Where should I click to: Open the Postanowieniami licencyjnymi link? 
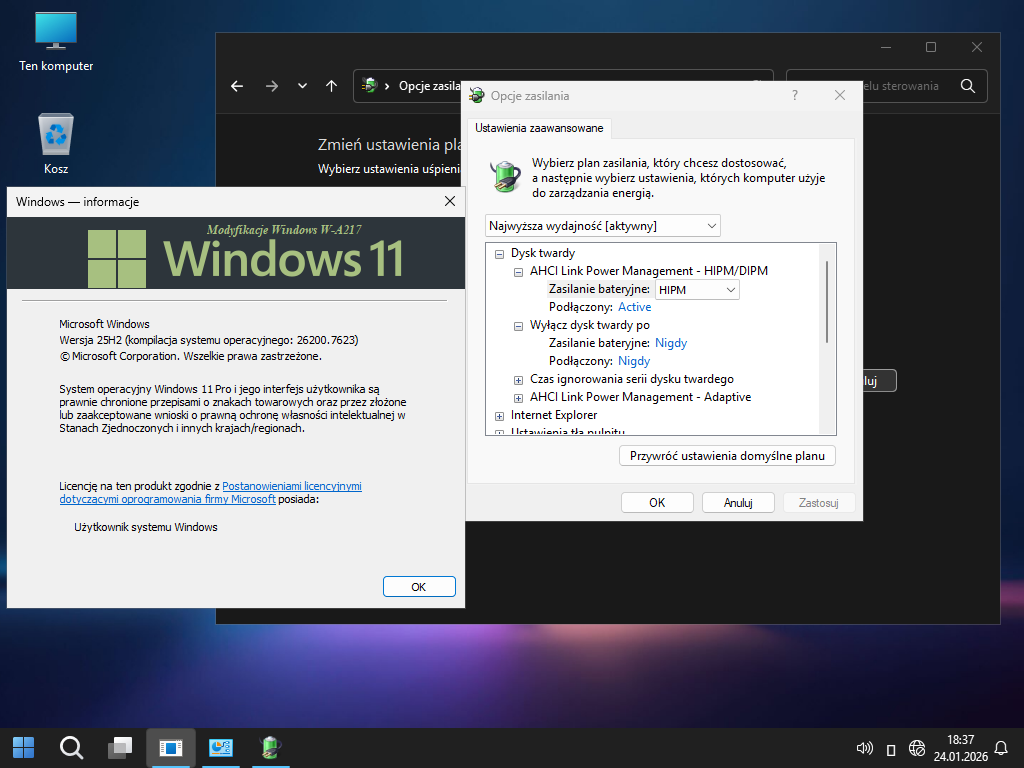pos(292,486)
